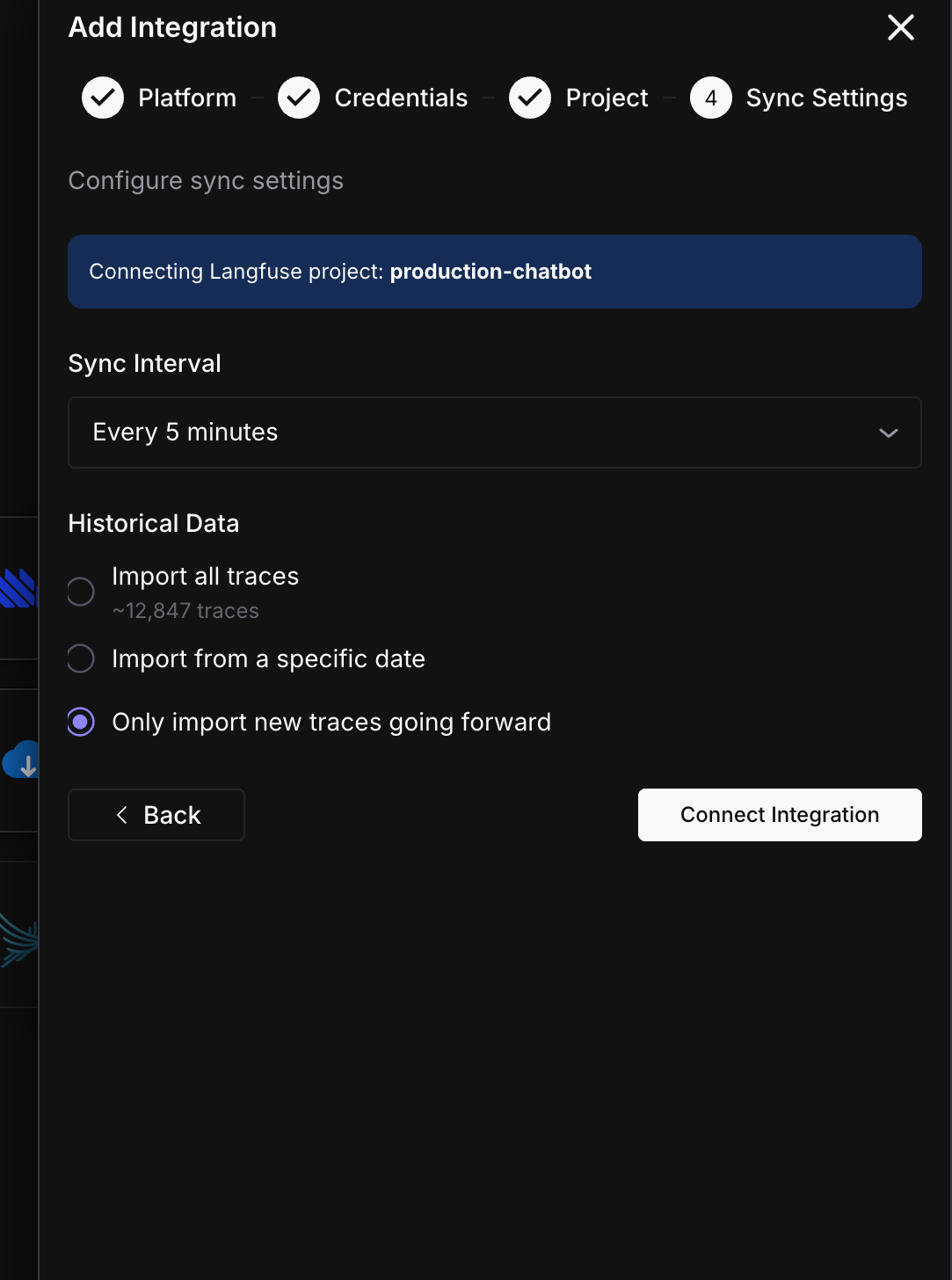Change the Every 5 minutes interval selection
The height and width of the screenshot is (1280, 952).
click(495, 433)
